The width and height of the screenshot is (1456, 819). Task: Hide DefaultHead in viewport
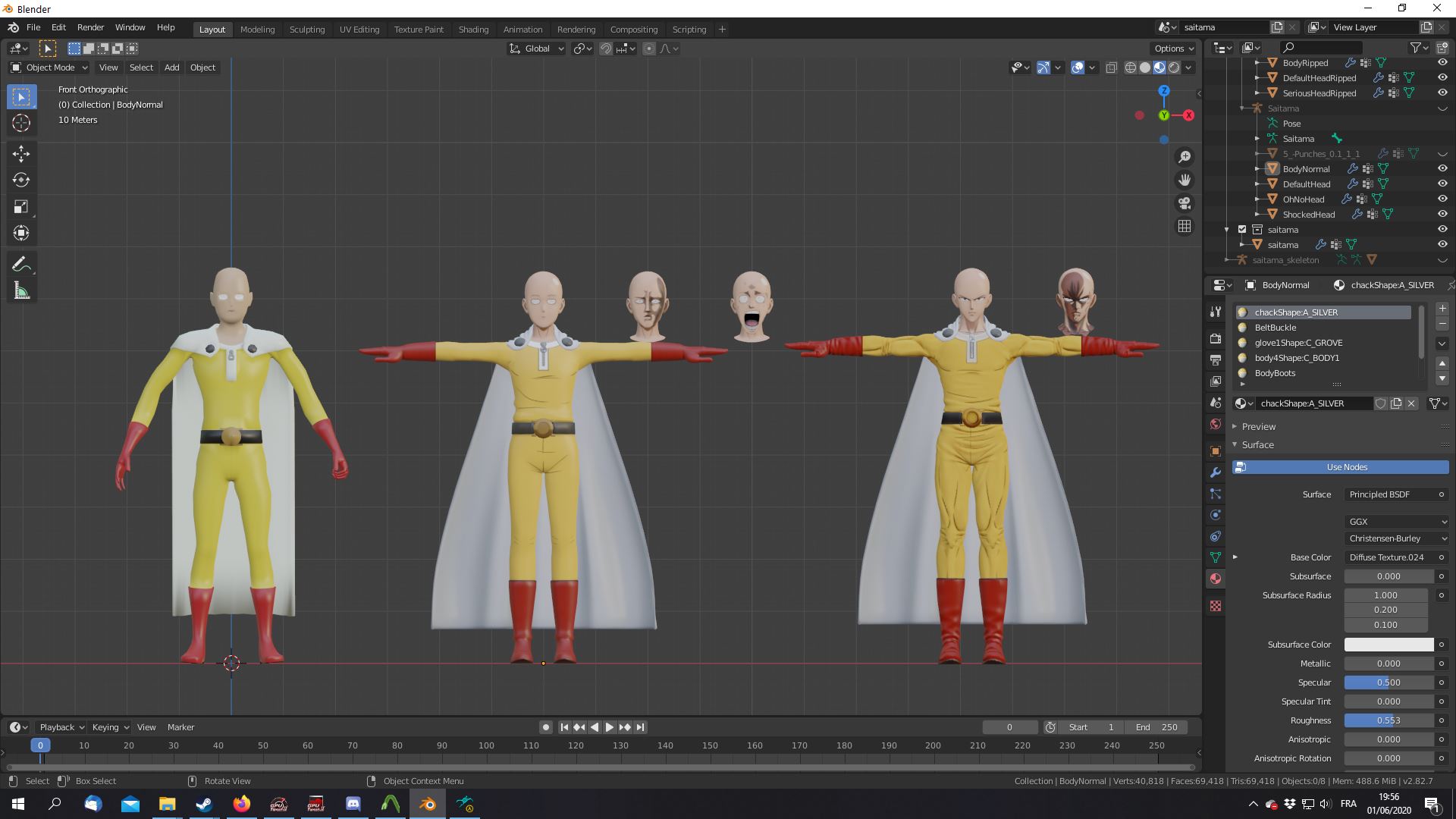click(1442, 184)
